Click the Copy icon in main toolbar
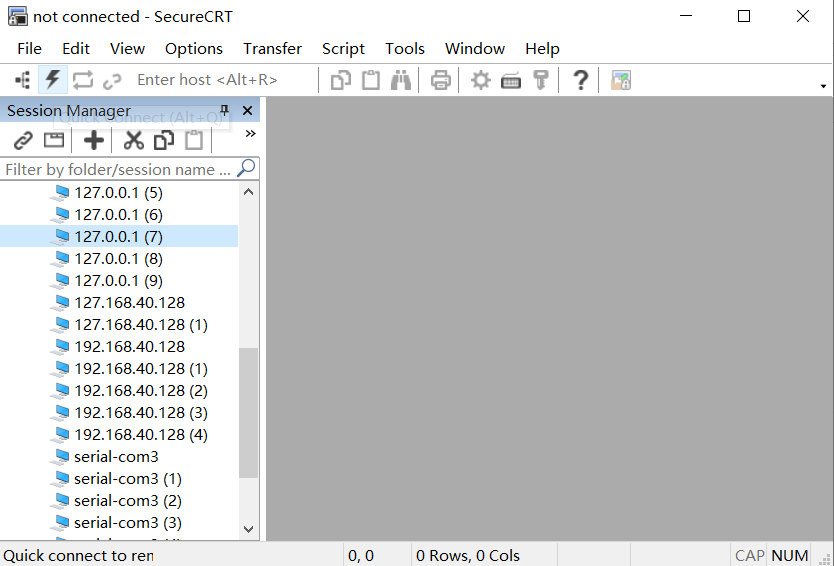 (340, 80)
